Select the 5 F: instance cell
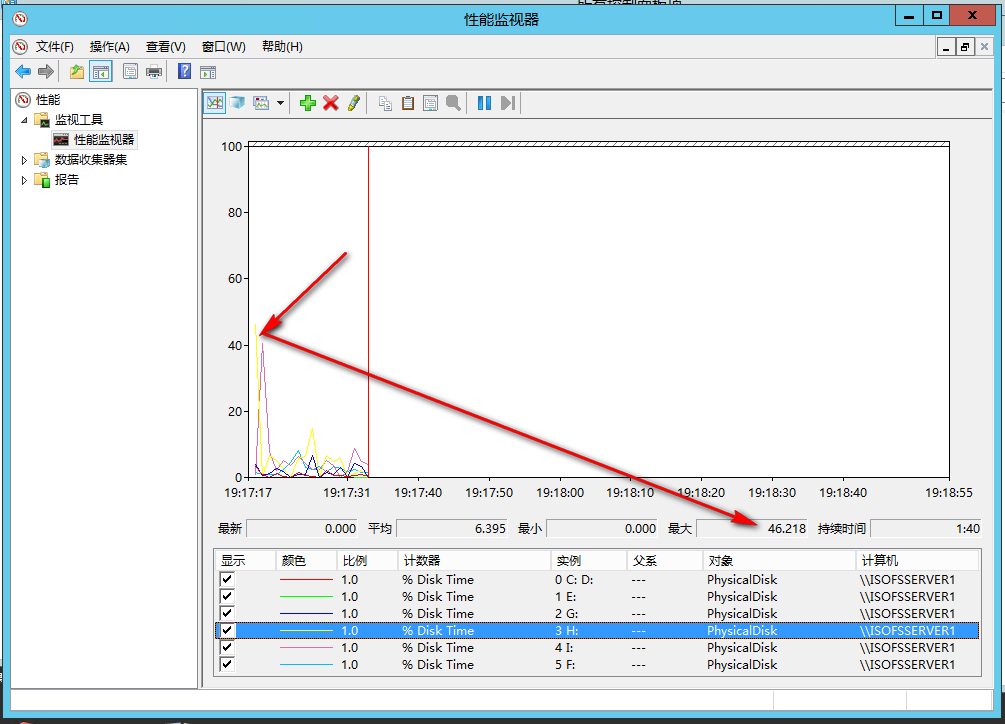The height and width of the screenshot is (724, 1005). coord(566,665)
